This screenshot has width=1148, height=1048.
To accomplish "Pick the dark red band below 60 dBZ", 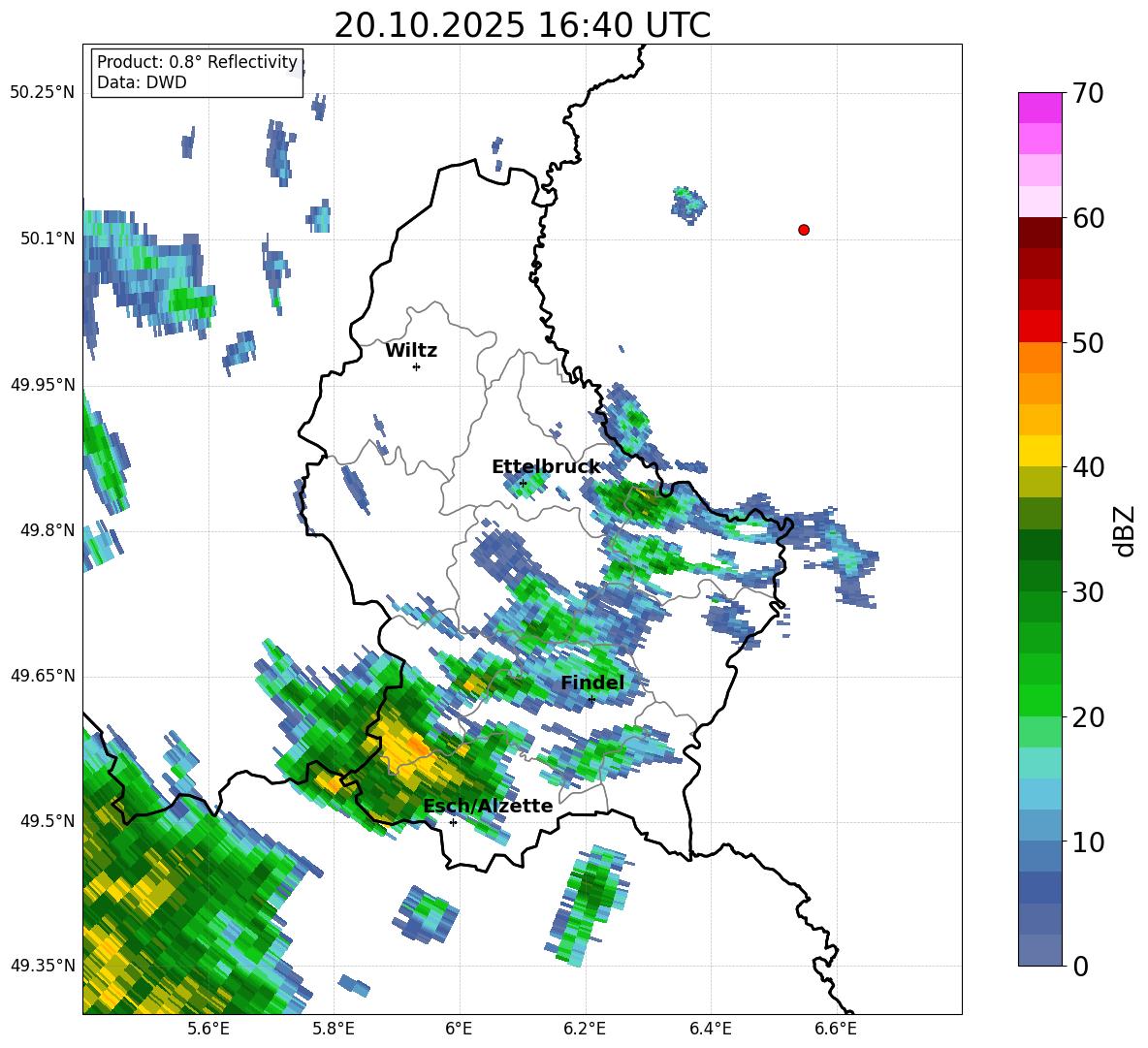I will coord(1039,233).
